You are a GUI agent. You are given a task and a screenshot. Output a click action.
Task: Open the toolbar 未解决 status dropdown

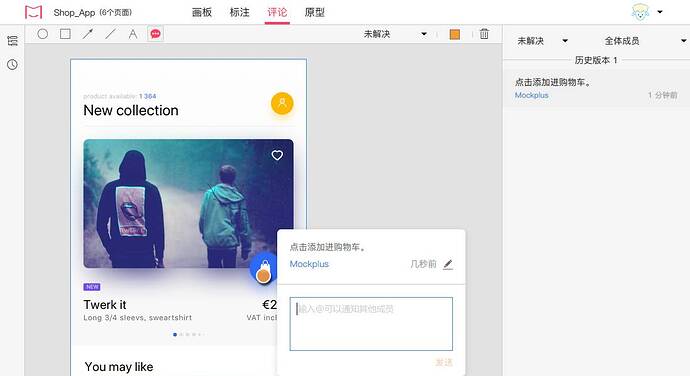[395, 34]
